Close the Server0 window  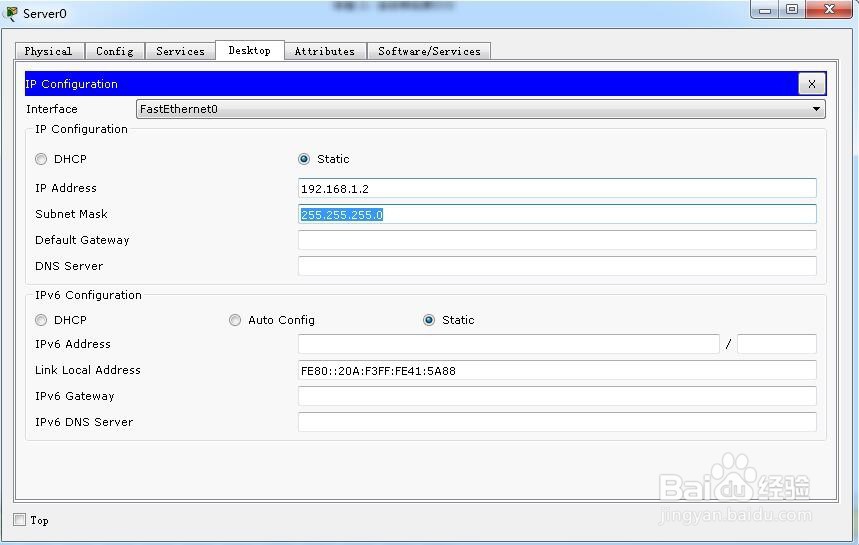[829, 9]
